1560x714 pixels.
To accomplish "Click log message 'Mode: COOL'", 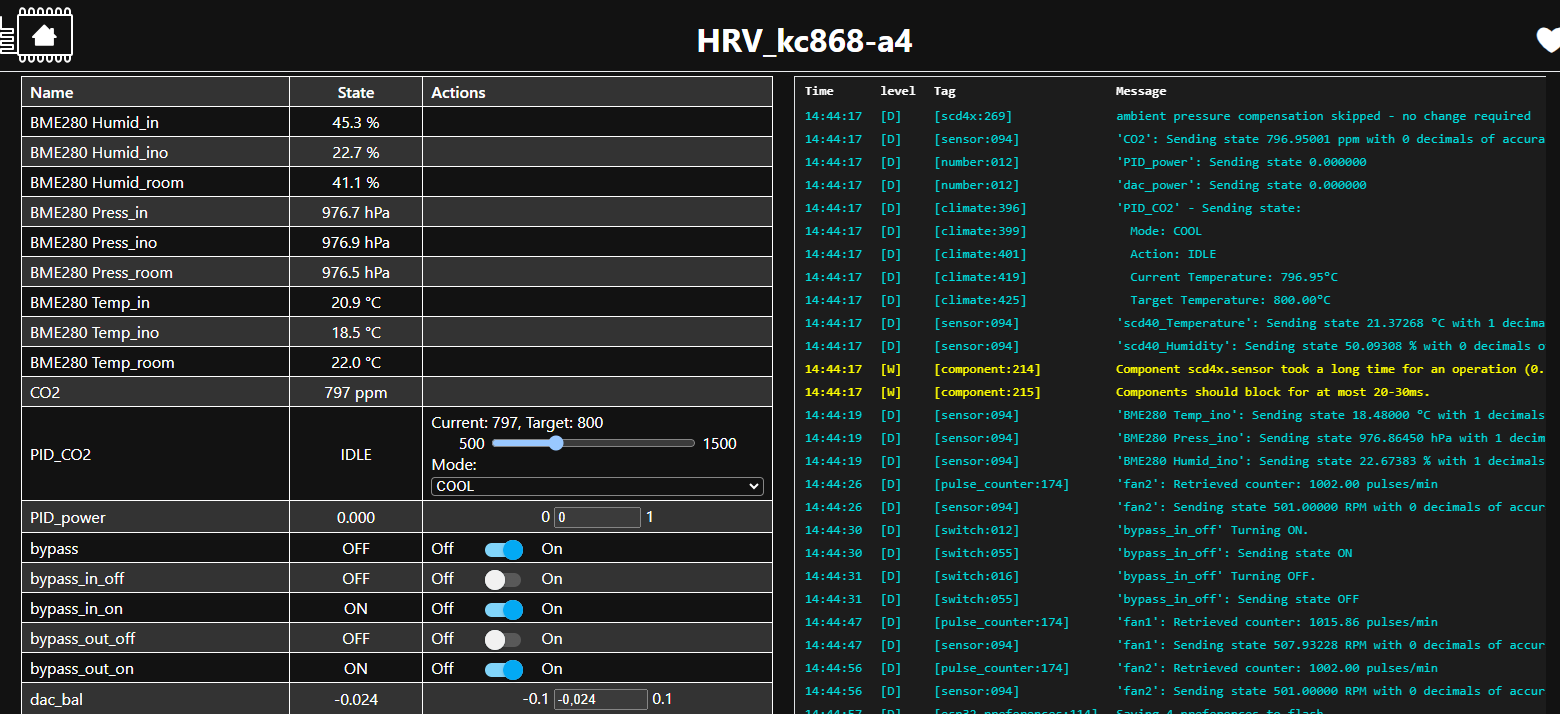I will coord(1166,231).
